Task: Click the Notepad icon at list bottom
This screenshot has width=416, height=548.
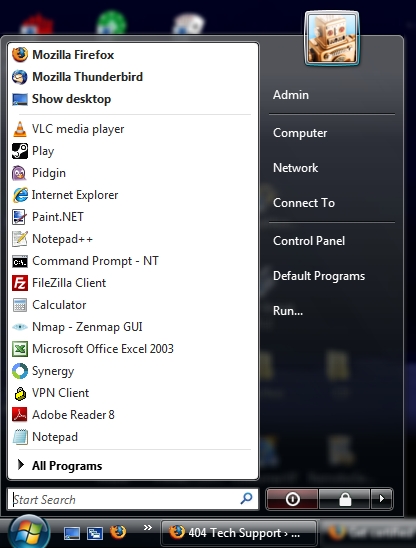Action: click(20, 437)
